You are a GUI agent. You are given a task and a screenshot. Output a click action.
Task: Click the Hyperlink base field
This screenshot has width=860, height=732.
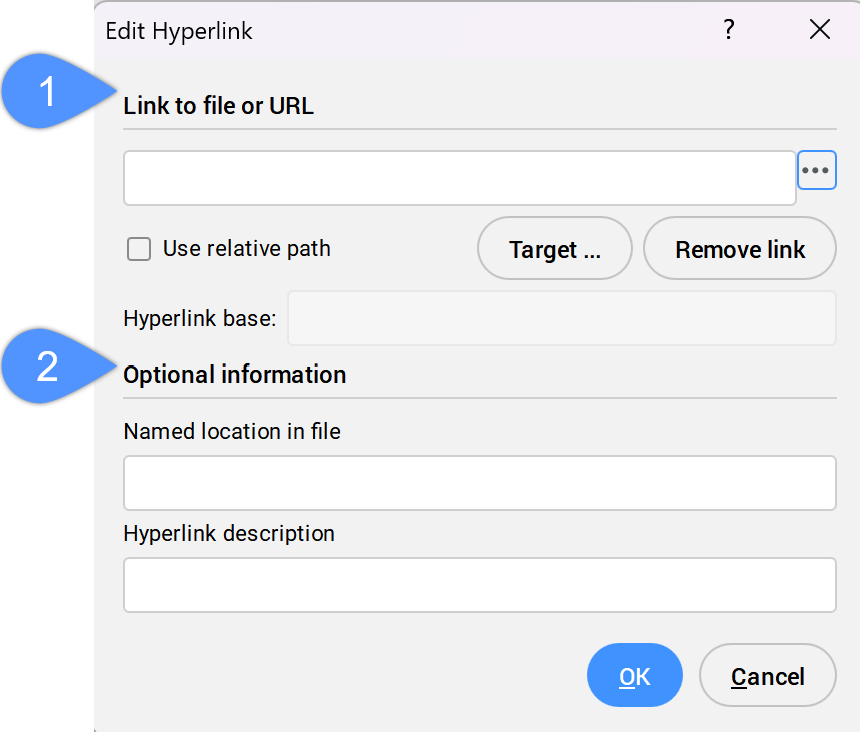pos(561,318)
